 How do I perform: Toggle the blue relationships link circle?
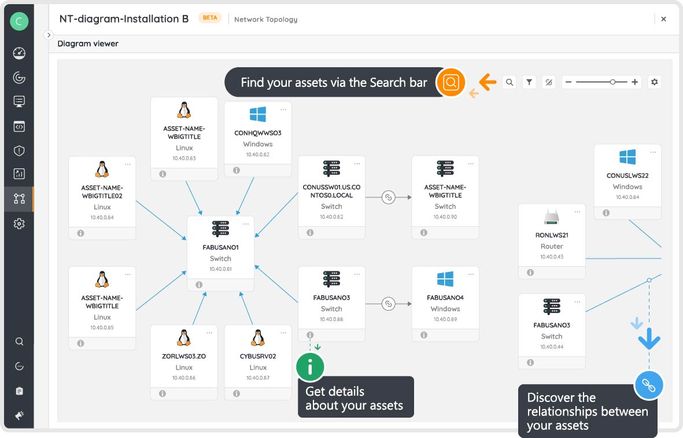point(648,383)
